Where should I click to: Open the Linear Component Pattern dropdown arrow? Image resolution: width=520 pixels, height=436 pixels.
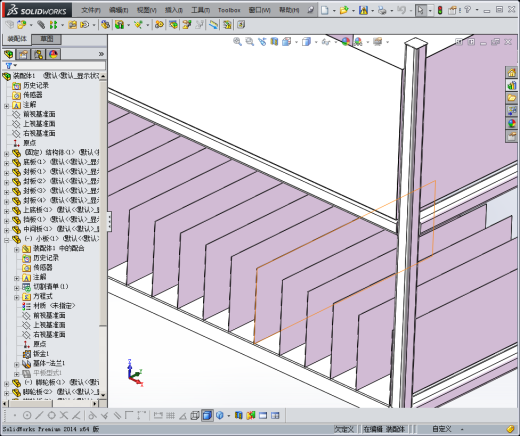pyautogui.click(x=62, y=25)
